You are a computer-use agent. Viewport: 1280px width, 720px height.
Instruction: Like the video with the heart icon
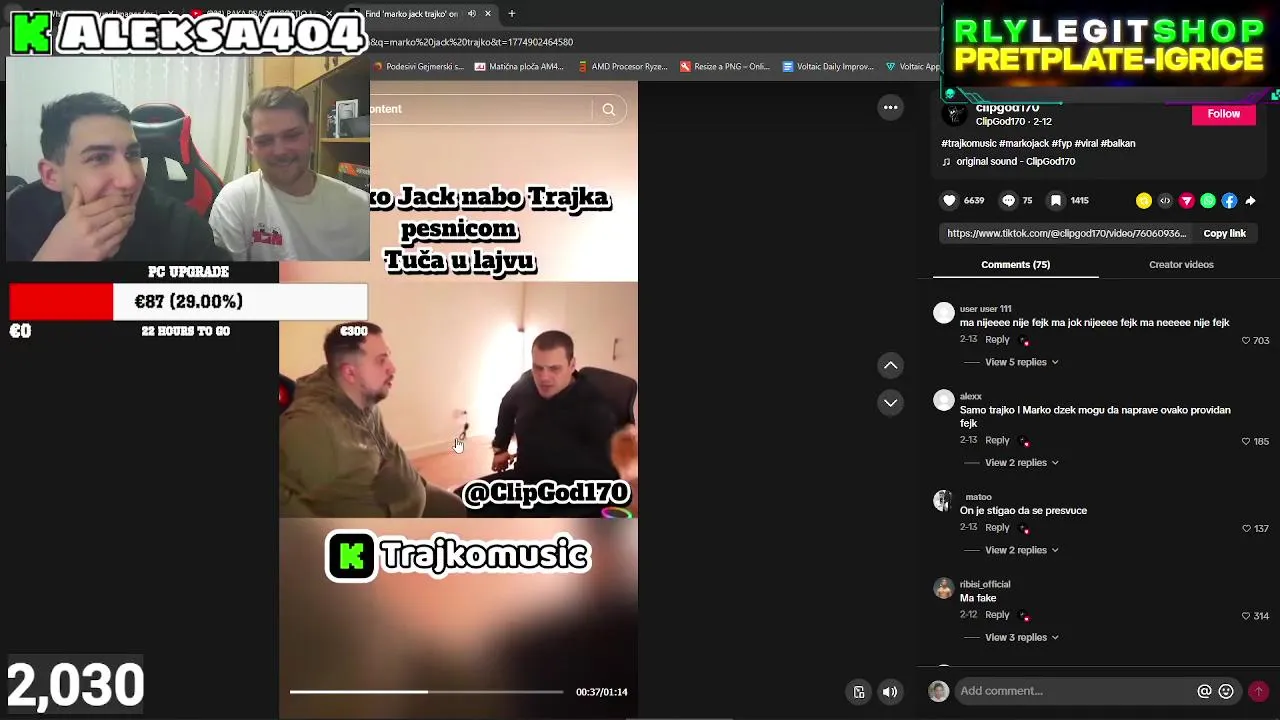[x=949, y=200]
